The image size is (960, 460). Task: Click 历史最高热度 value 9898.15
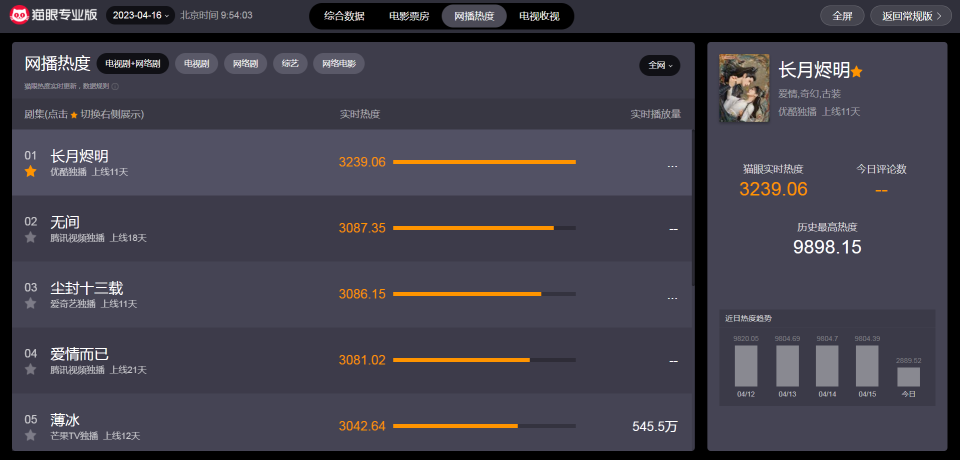point(827,247)
